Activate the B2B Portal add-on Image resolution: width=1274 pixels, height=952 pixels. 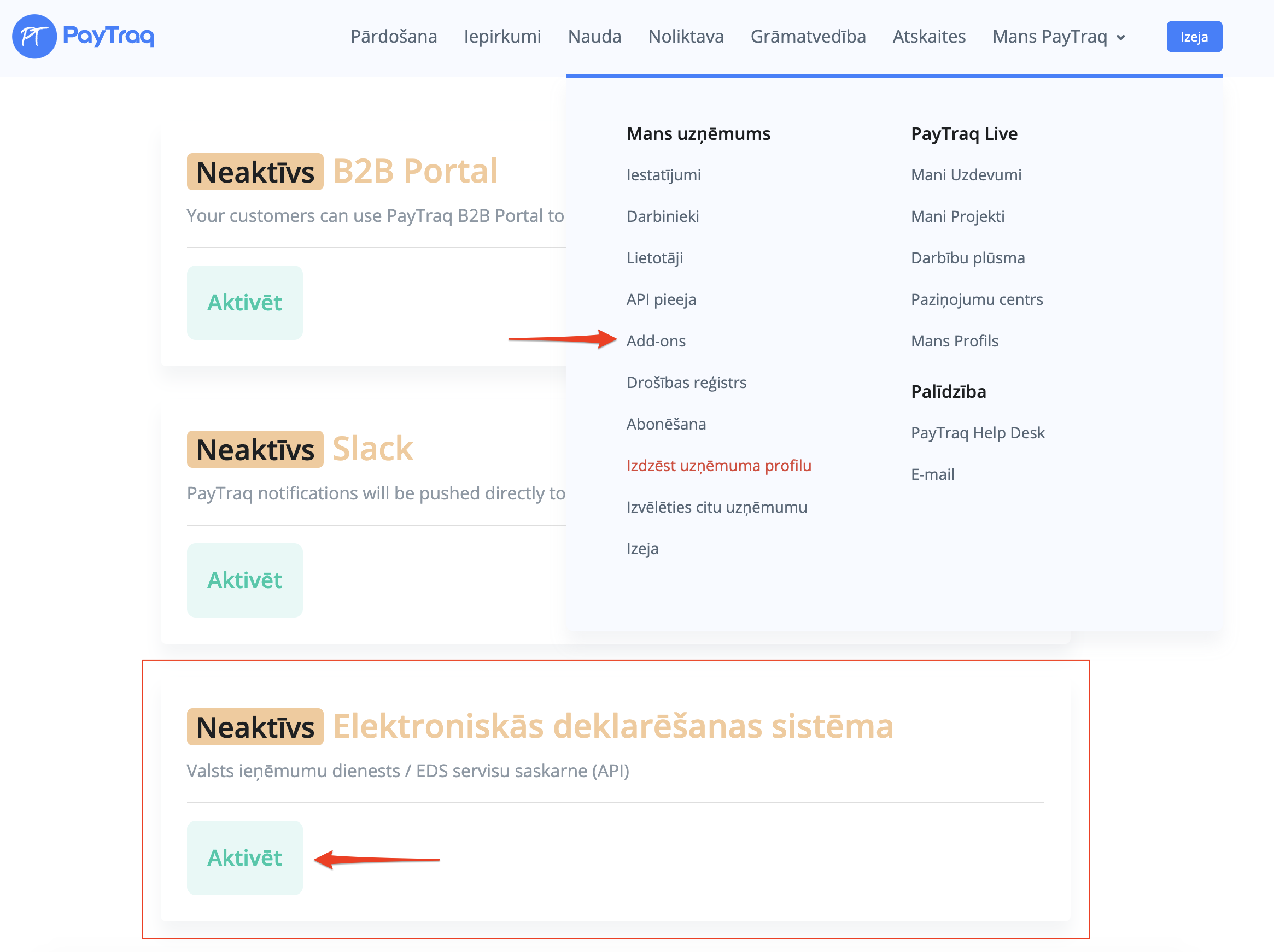click(244, 303)
